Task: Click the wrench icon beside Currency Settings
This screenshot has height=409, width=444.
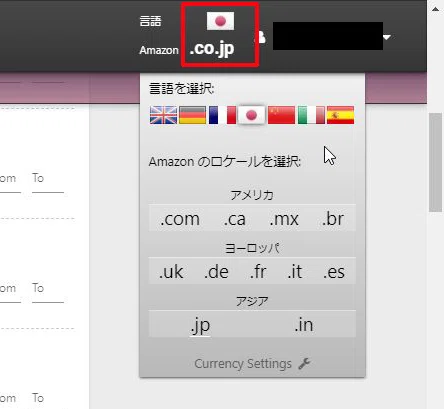Action: pyautogui.click(x=304, y=363)
